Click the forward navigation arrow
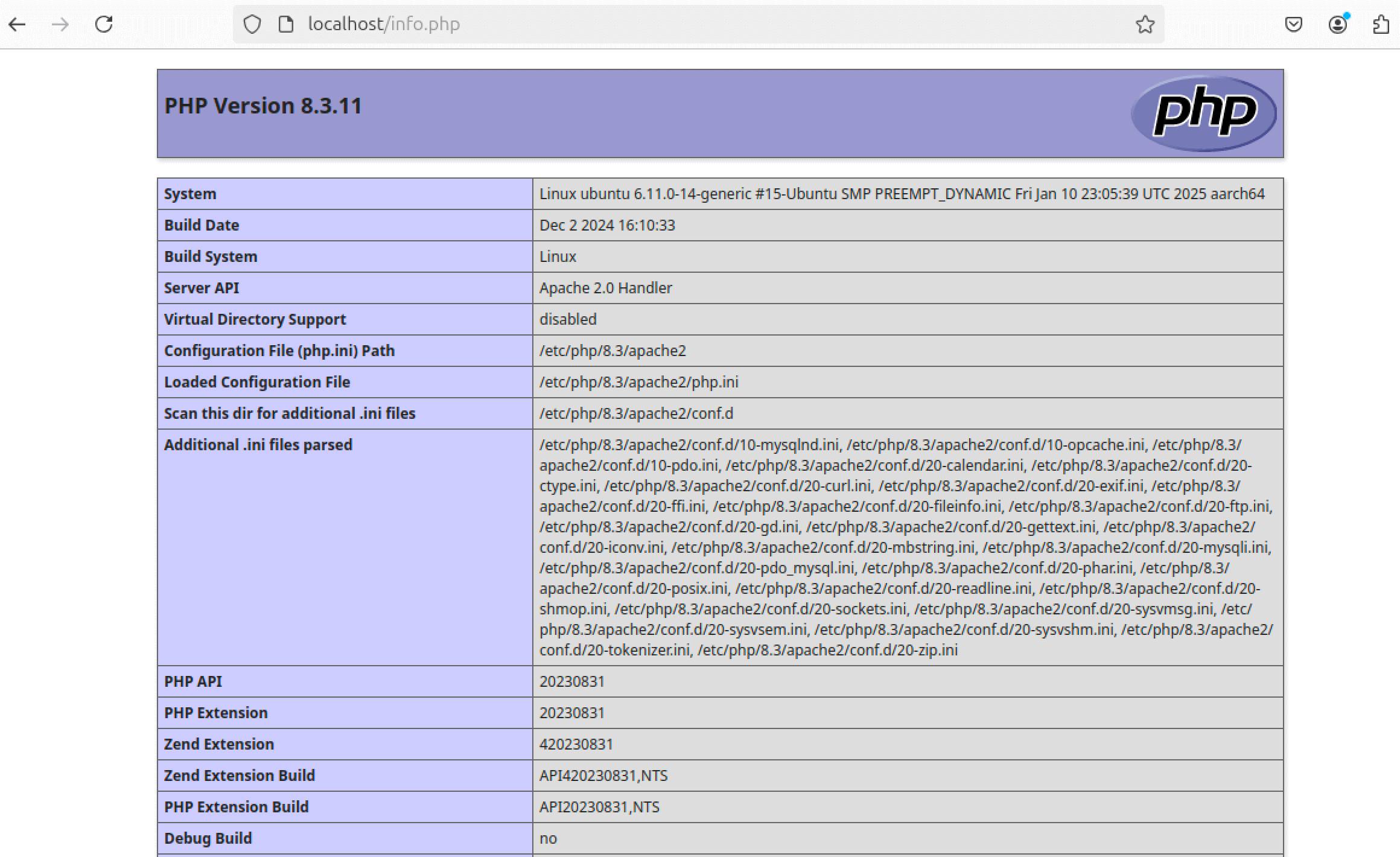The image size is (1400, 857). click(x=60, y=24)
